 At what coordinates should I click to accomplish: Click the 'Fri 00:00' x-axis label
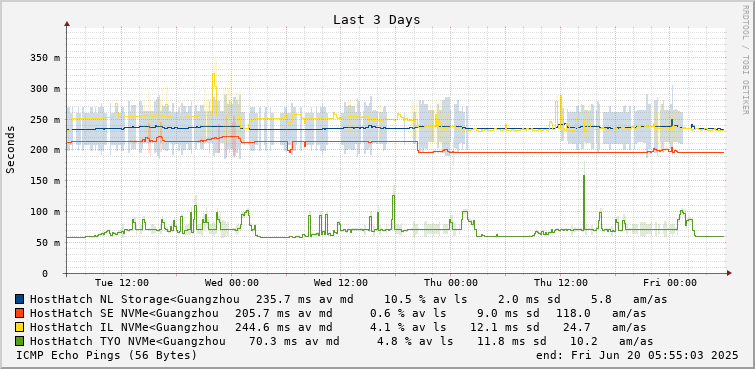670,282
